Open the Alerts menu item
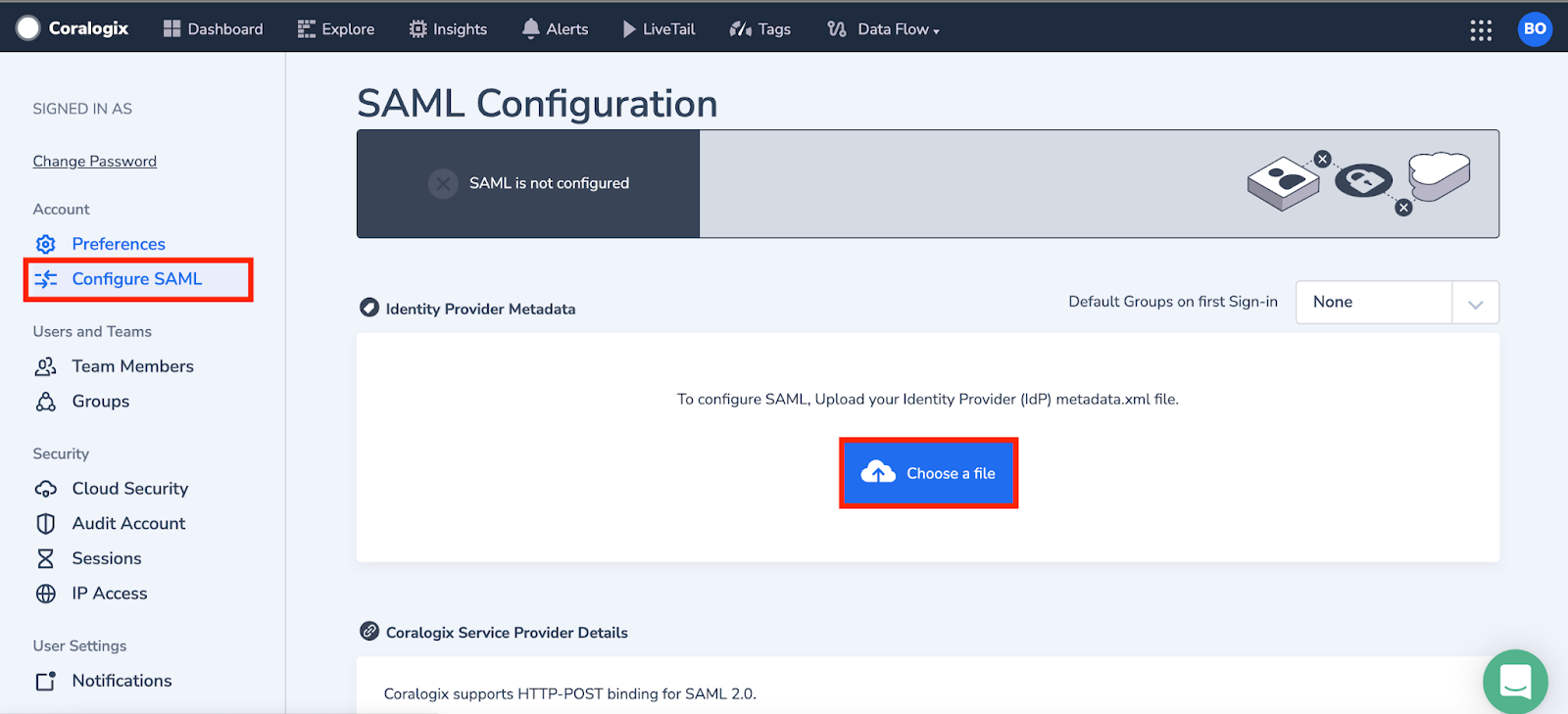The height and width of the screenshot is (714, 1568). (x=555, y=29)
